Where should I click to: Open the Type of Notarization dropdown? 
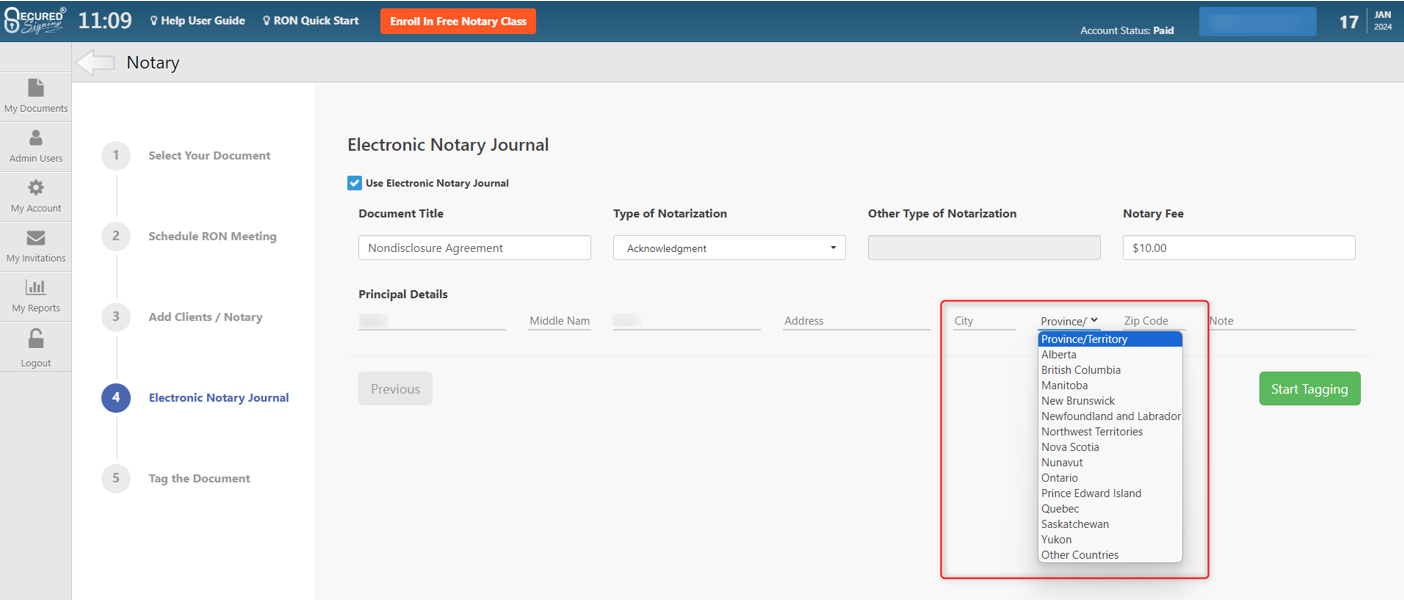[x=729, y=248]
